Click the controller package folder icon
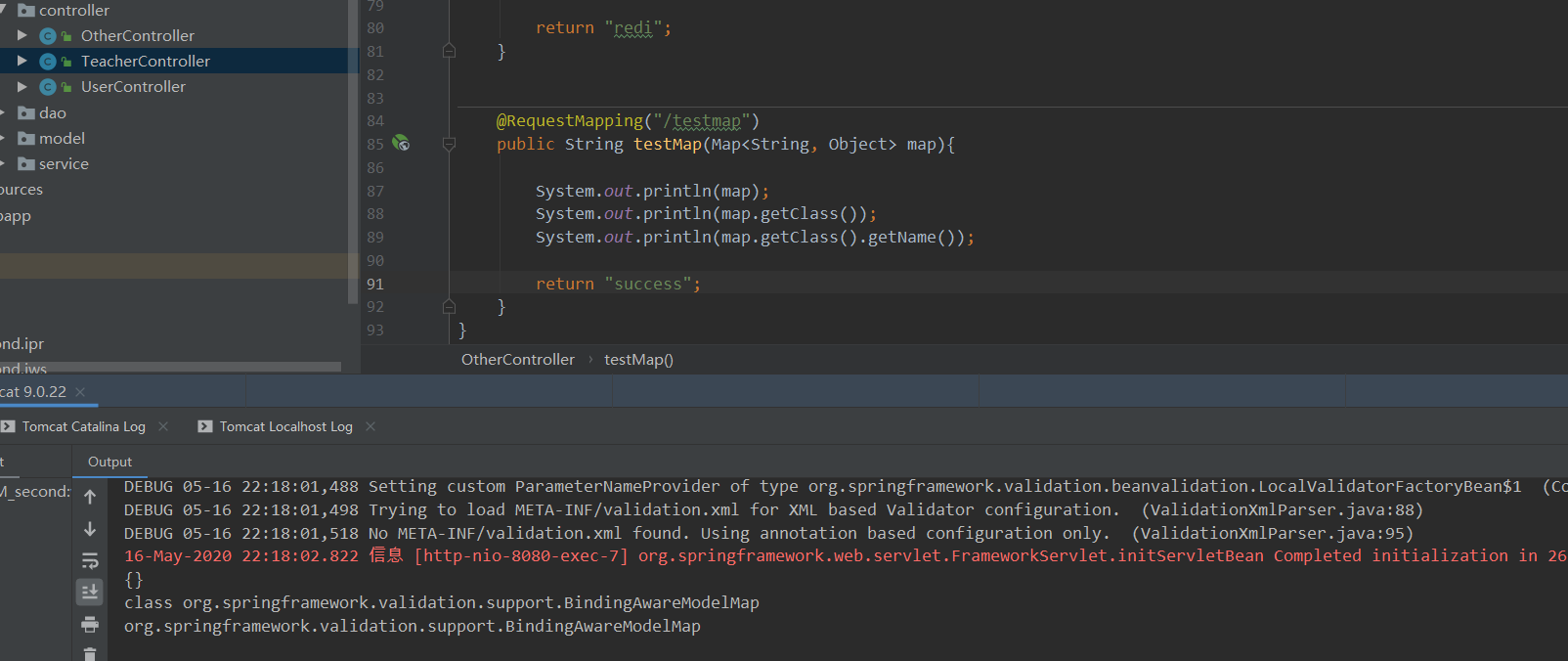The width and height of the screenshot is (1568, 661). coord(26,11)
